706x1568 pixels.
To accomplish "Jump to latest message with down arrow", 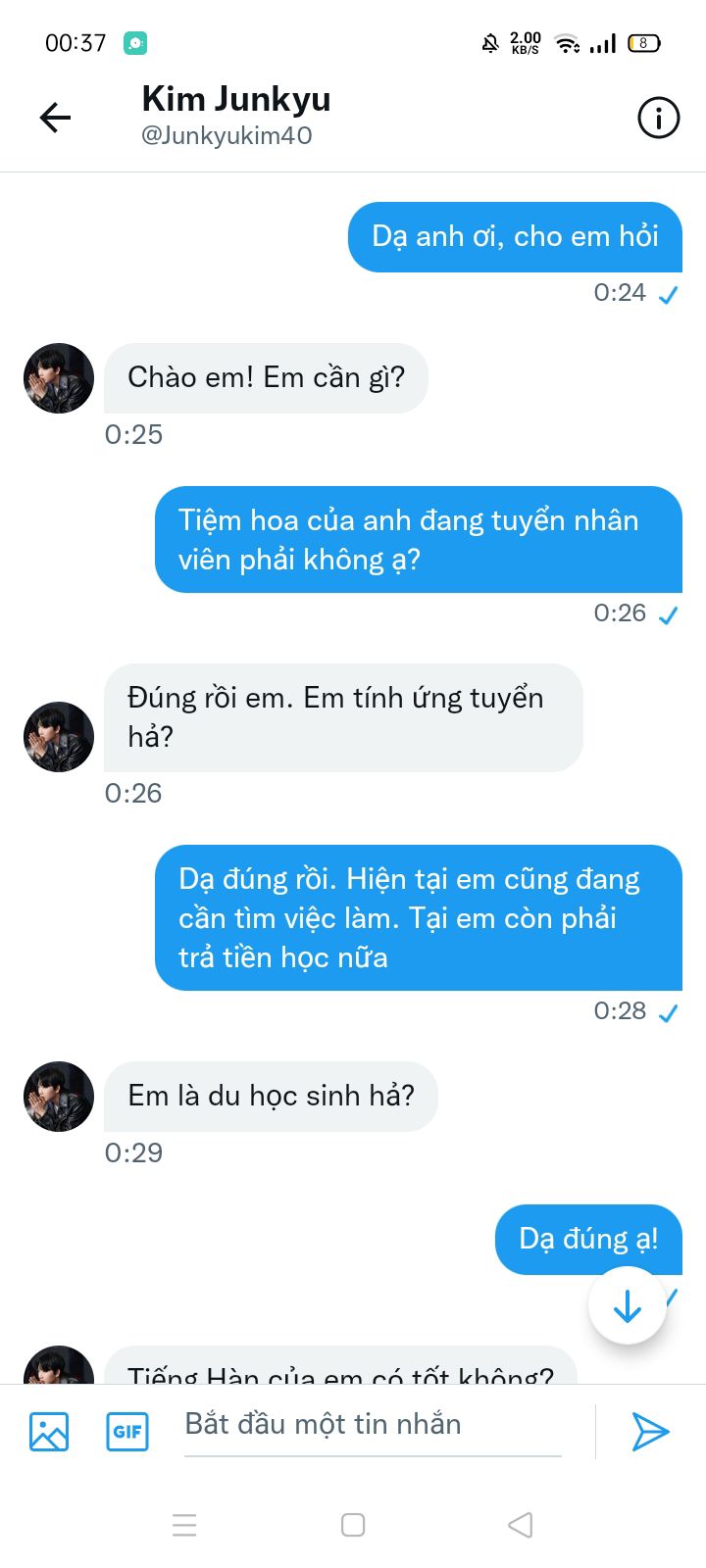I will 627,1305.
